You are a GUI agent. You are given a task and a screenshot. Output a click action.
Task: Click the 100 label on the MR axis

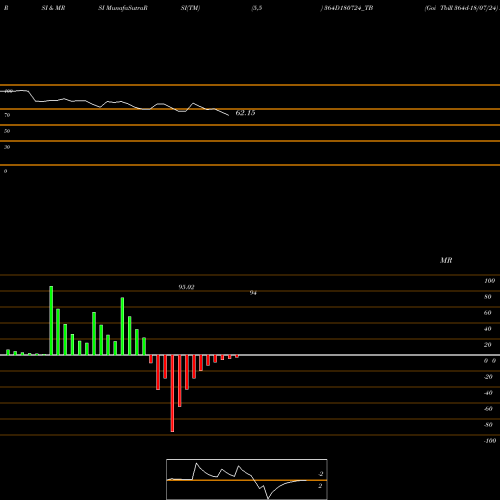click(x=490, y=281)
